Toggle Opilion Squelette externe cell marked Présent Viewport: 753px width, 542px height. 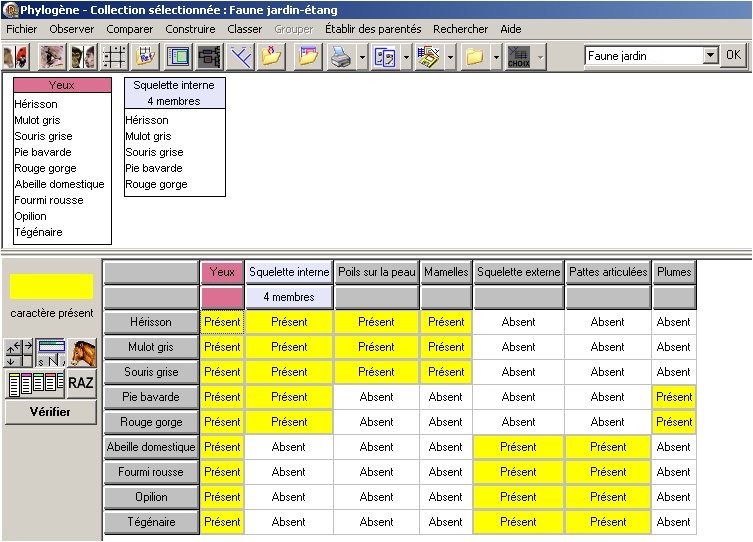tap(518, 497)
